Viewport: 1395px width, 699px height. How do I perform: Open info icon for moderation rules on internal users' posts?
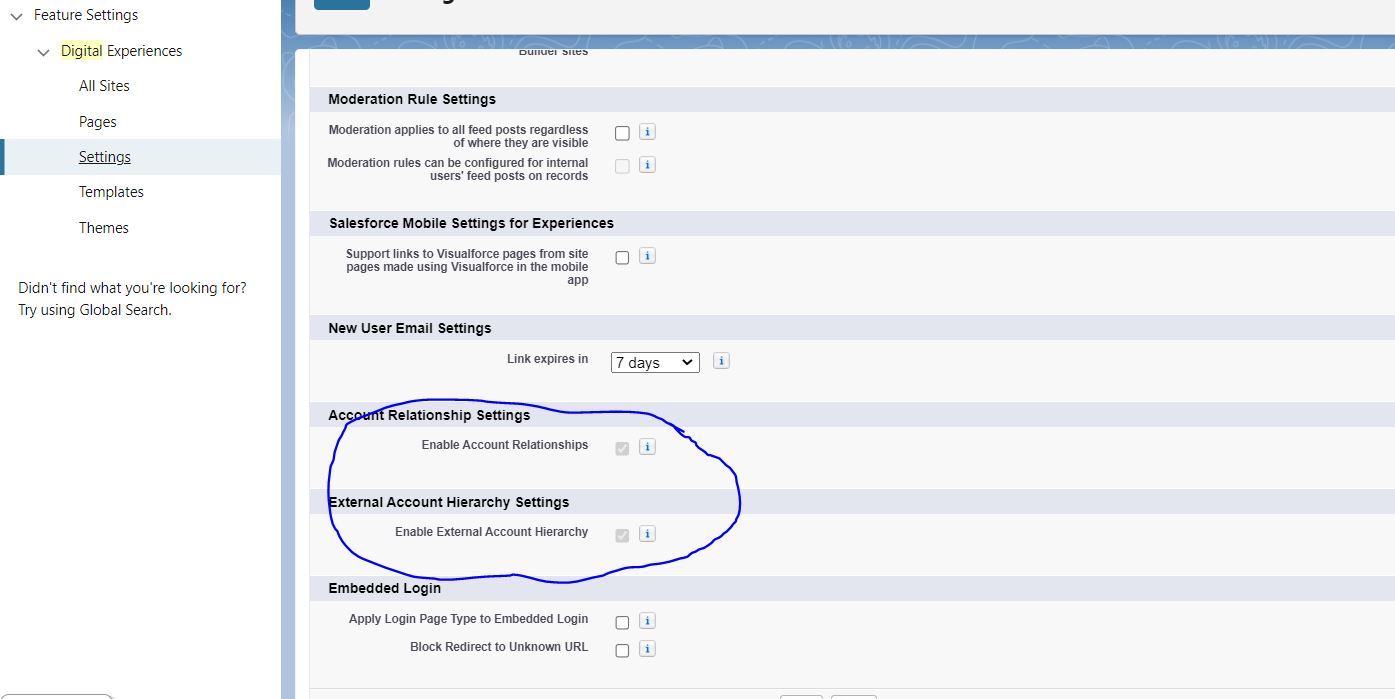(647, 165)
